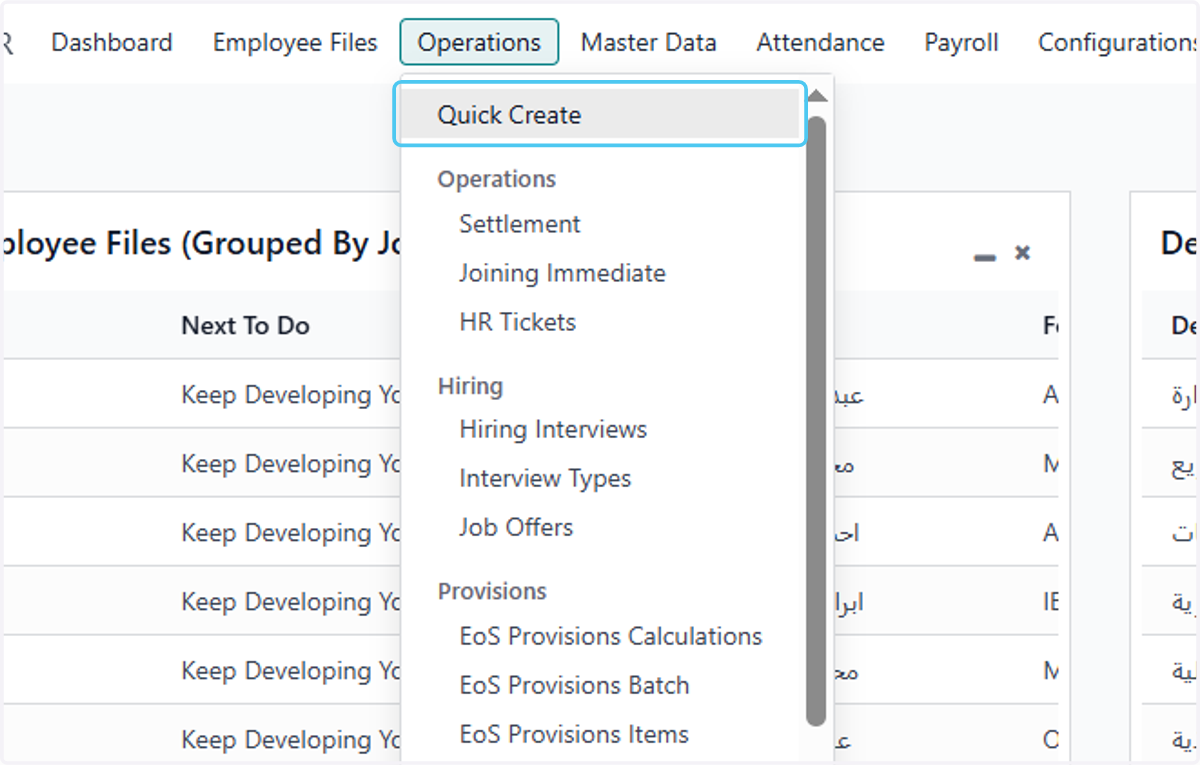Click the Employee Files (Grouped By) panel title
The height and width of the screenshot is (765, 1200).
click(x=201, y=243)
